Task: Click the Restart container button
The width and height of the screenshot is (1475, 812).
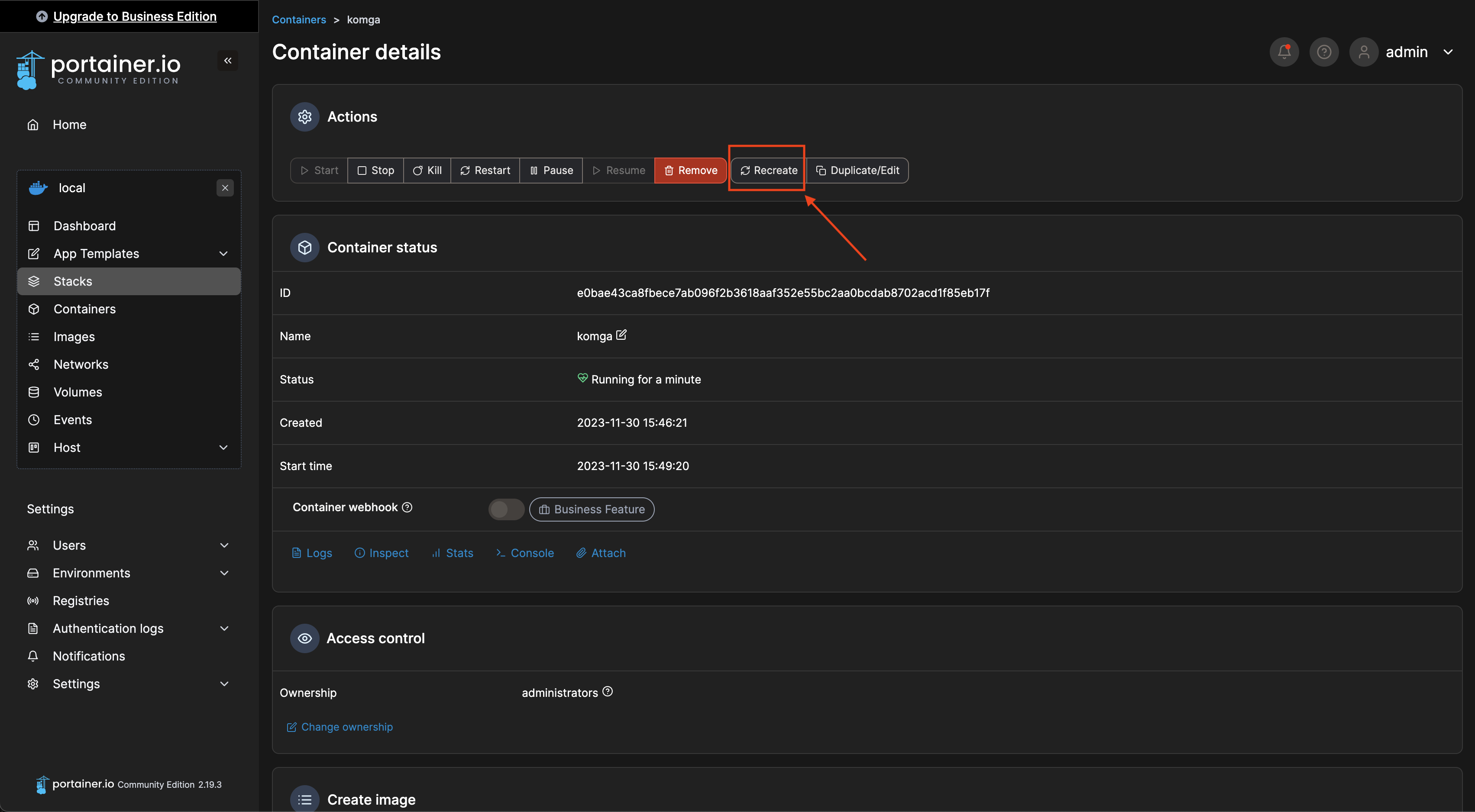Action: tap(485, 171)
